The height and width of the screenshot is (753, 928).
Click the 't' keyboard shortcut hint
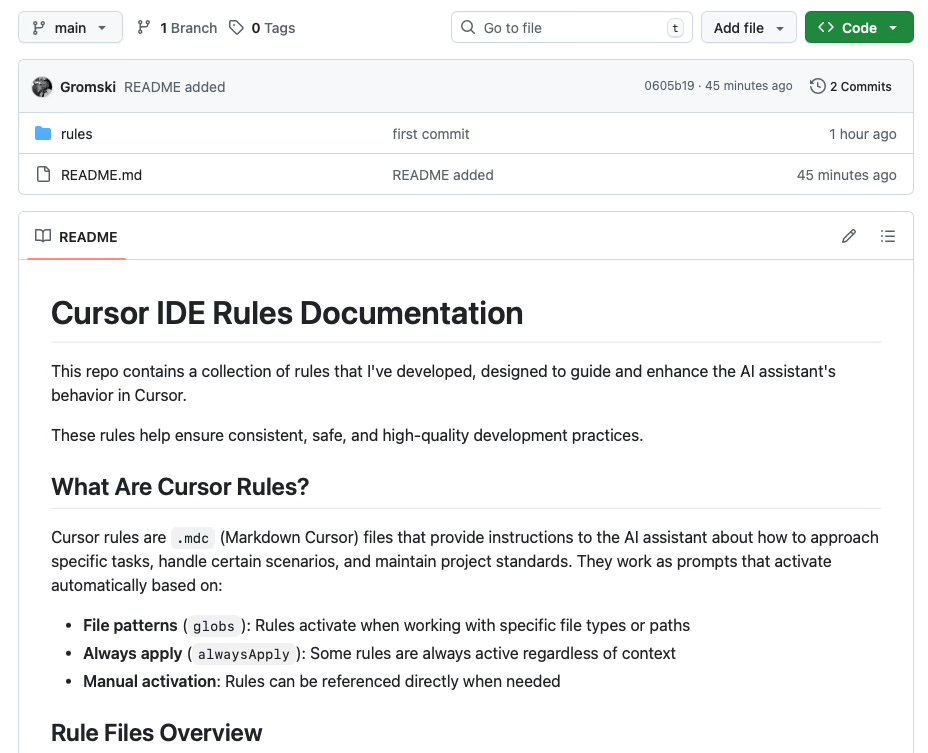click(x=675, y=28)
